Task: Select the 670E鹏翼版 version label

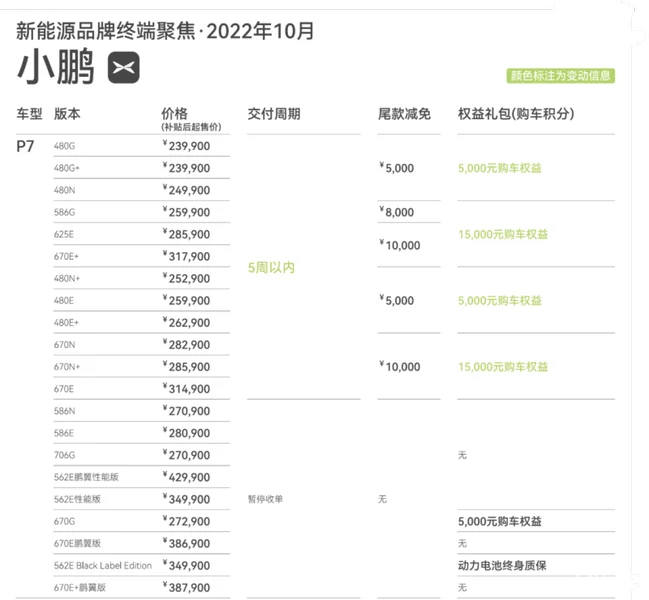Action: tap(77, 543)
